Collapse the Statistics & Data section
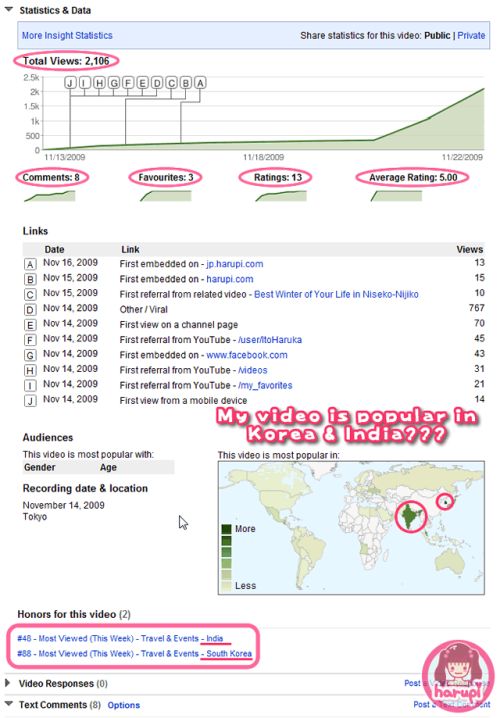This screenshot has width=500, height=718. tap(9, 10)
